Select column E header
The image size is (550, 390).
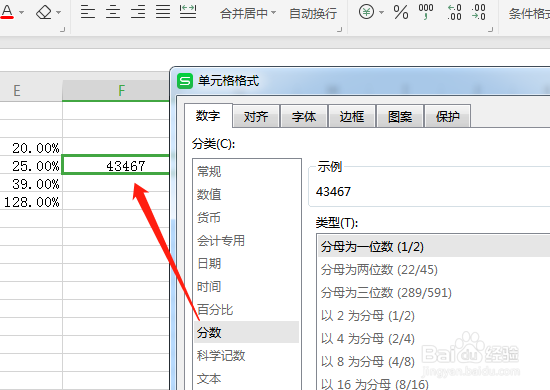(31, 90)
